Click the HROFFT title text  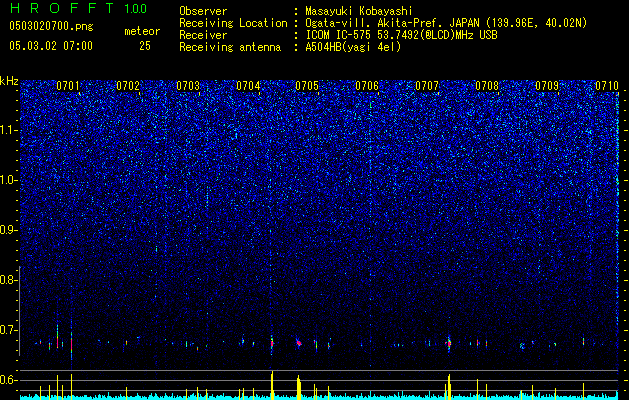[63, 8]
